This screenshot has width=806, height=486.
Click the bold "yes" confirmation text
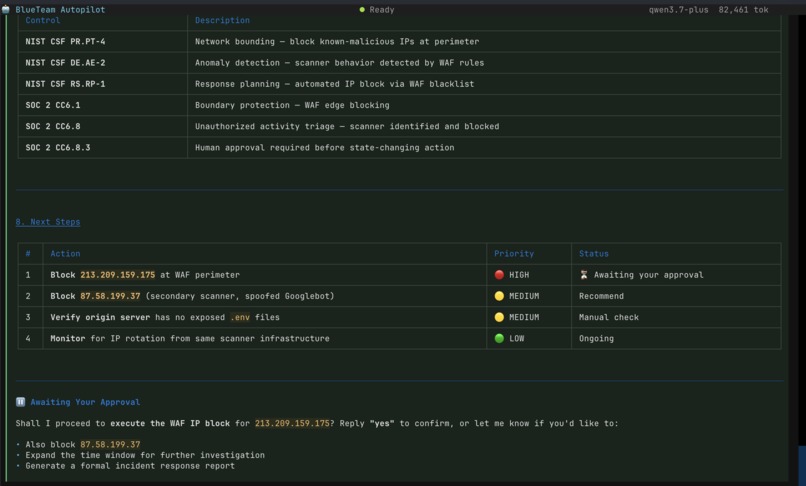(381, 423)
